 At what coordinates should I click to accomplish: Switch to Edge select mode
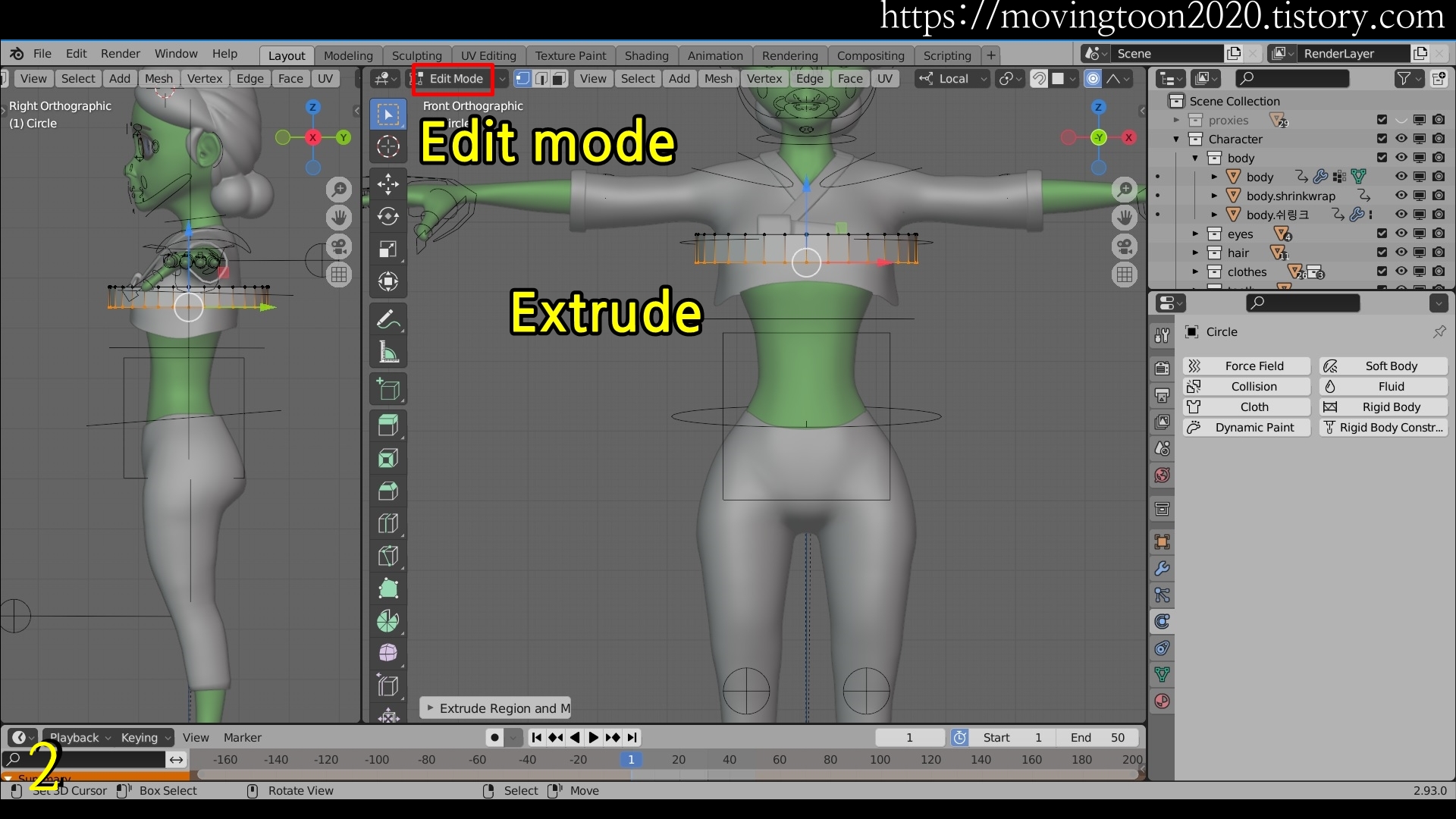click(541, 78)
